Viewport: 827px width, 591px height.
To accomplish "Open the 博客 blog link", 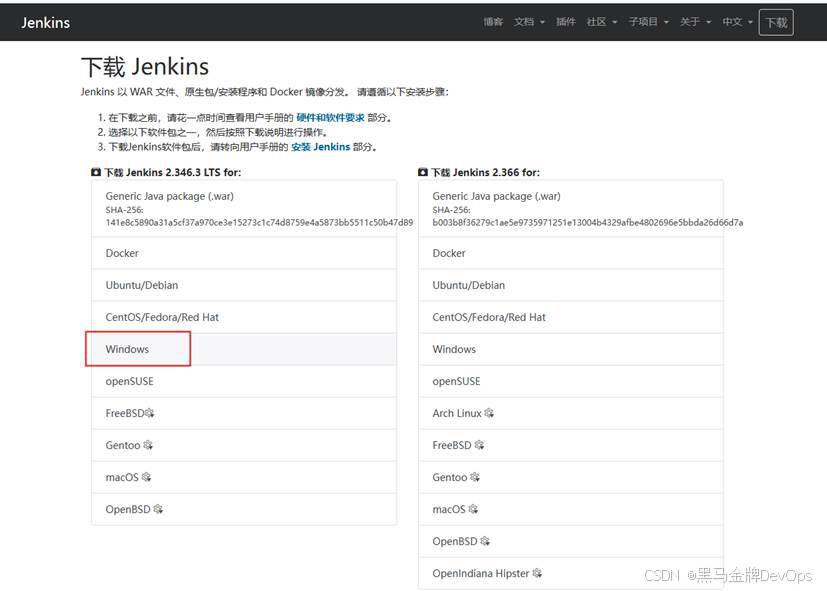I will coord(493,22).
